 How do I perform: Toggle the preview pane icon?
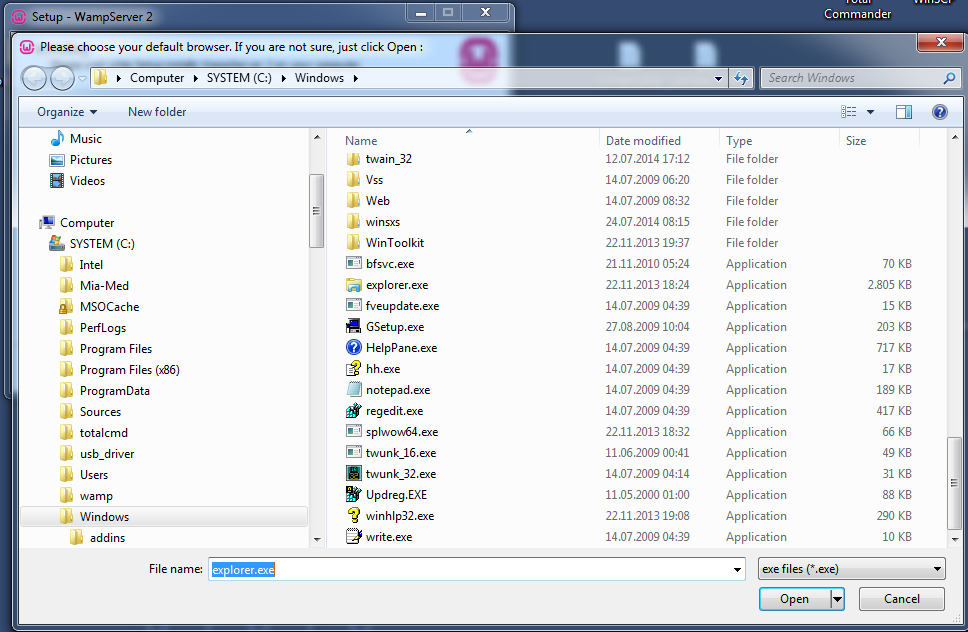point(904,112)
